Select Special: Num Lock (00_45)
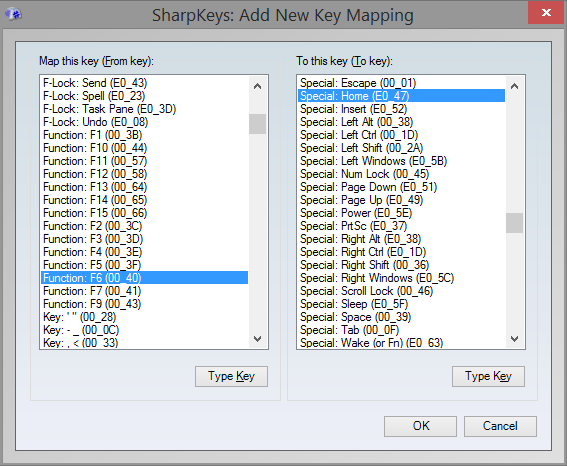 point(401,174)
